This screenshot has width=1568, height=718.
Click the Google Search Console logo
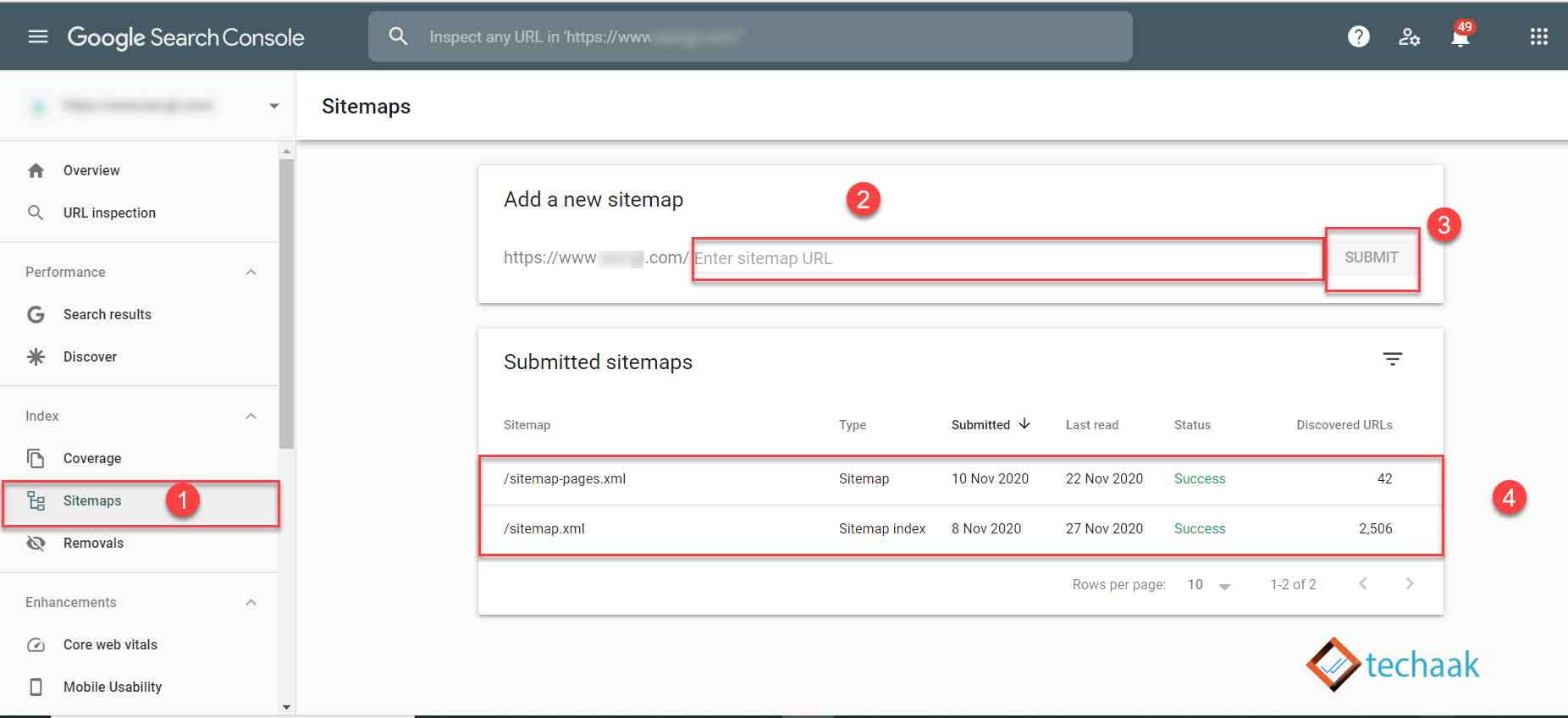pos(185,37)
